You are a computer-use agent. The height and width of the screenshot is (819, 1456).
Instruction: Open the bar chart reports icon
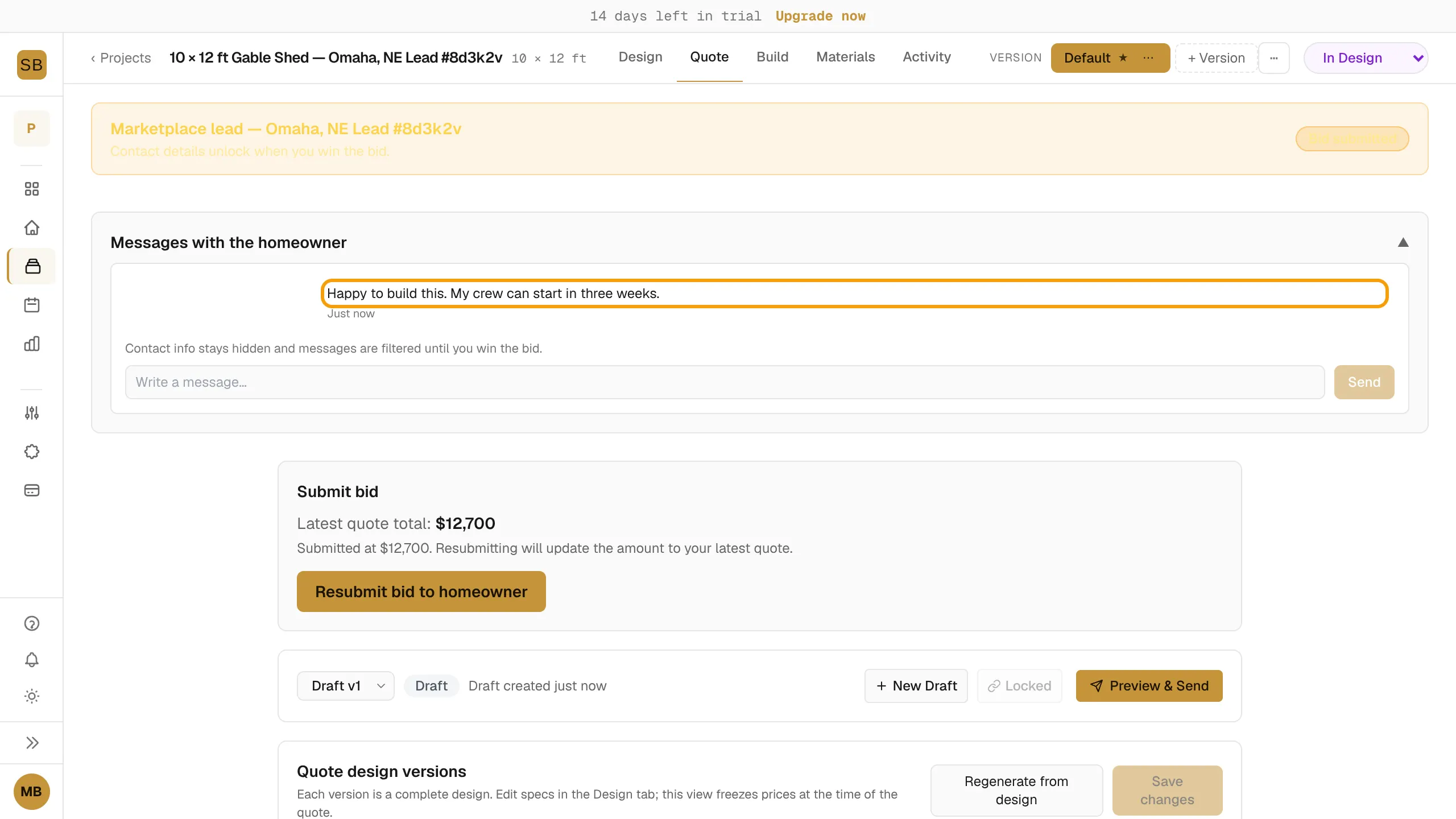pos(32,344)
